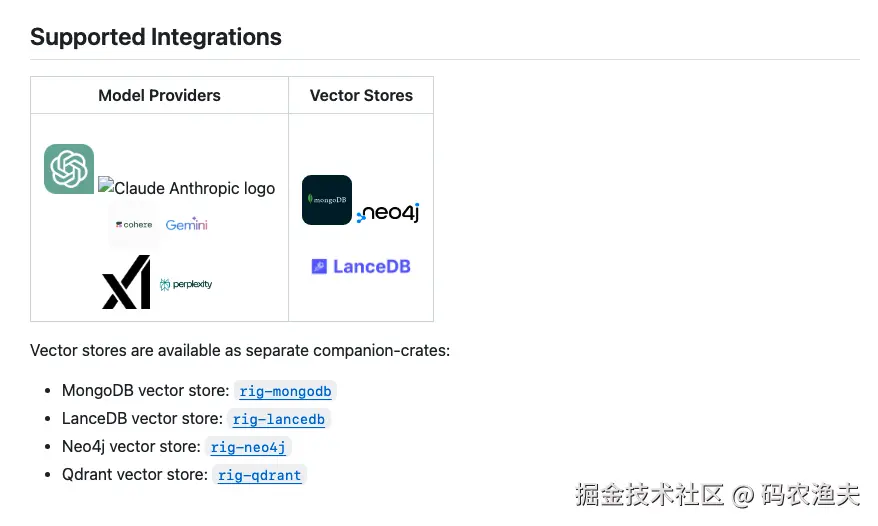
Task: Click the companion-crates description paragraph
Action: (240, 351)
